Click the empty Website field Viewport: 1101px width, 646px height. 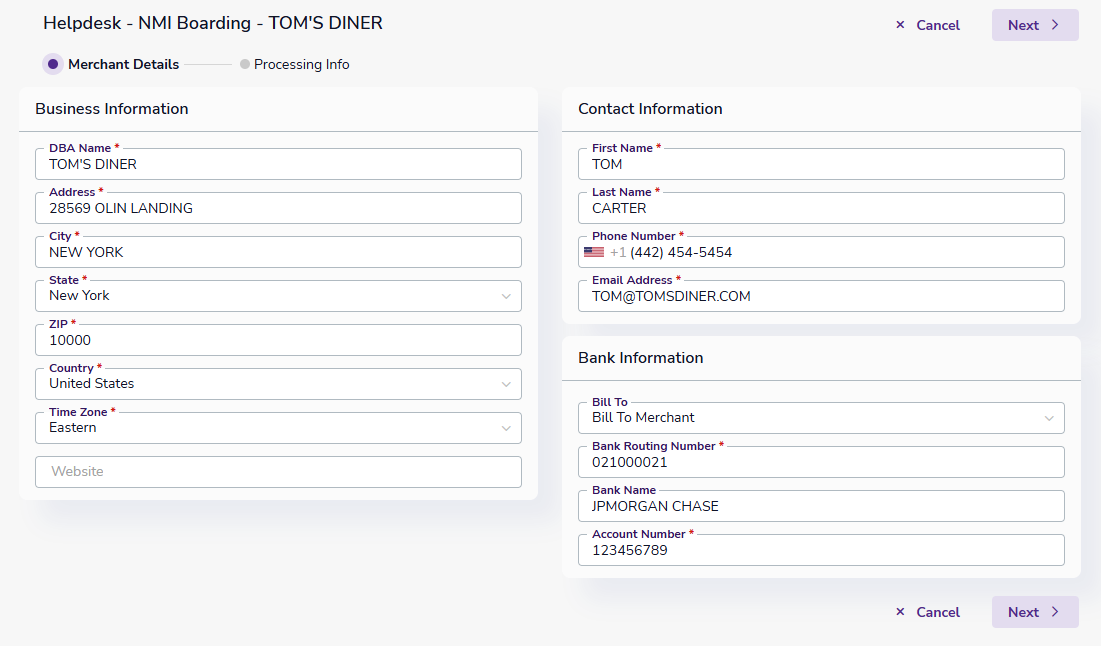coord(278,472)
